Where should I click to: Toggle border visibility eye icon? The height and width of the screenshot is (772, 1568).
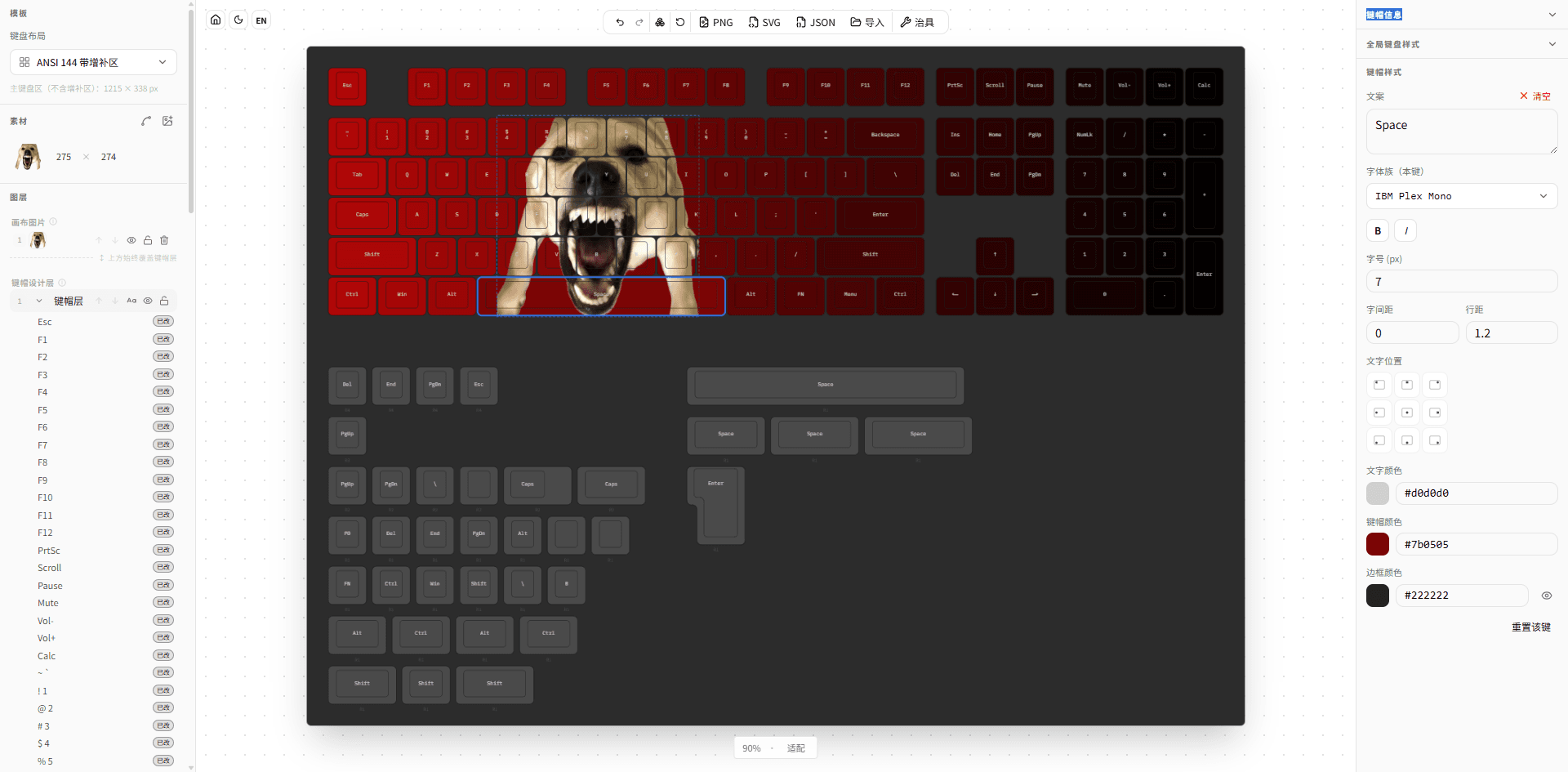(x=1547, y=596)
